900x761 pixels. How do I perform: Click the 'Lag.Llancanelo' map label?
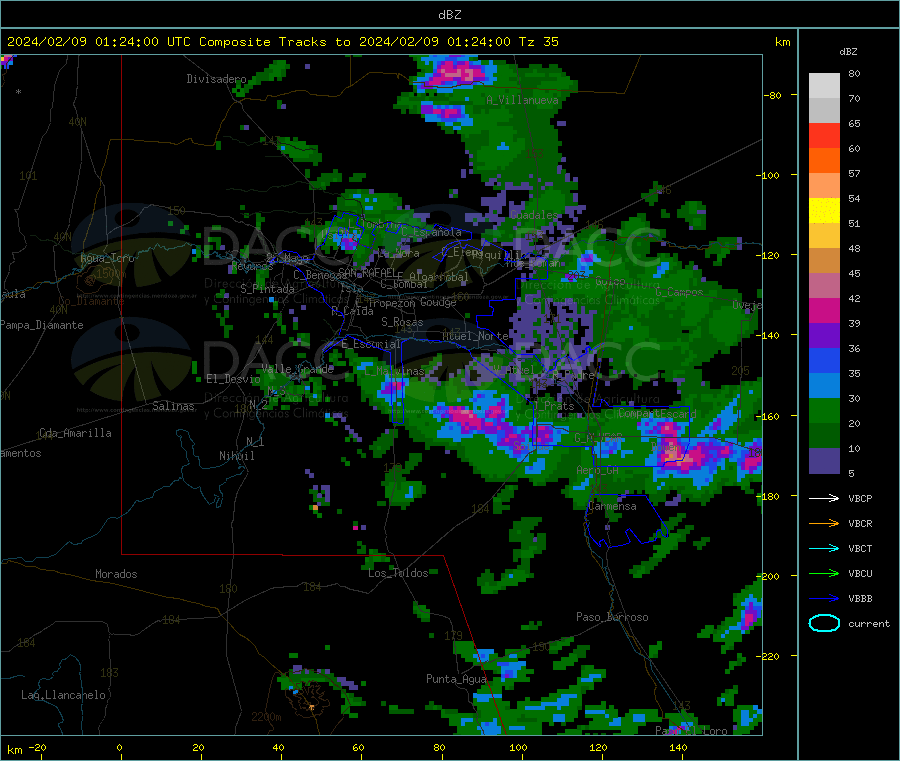63,695
